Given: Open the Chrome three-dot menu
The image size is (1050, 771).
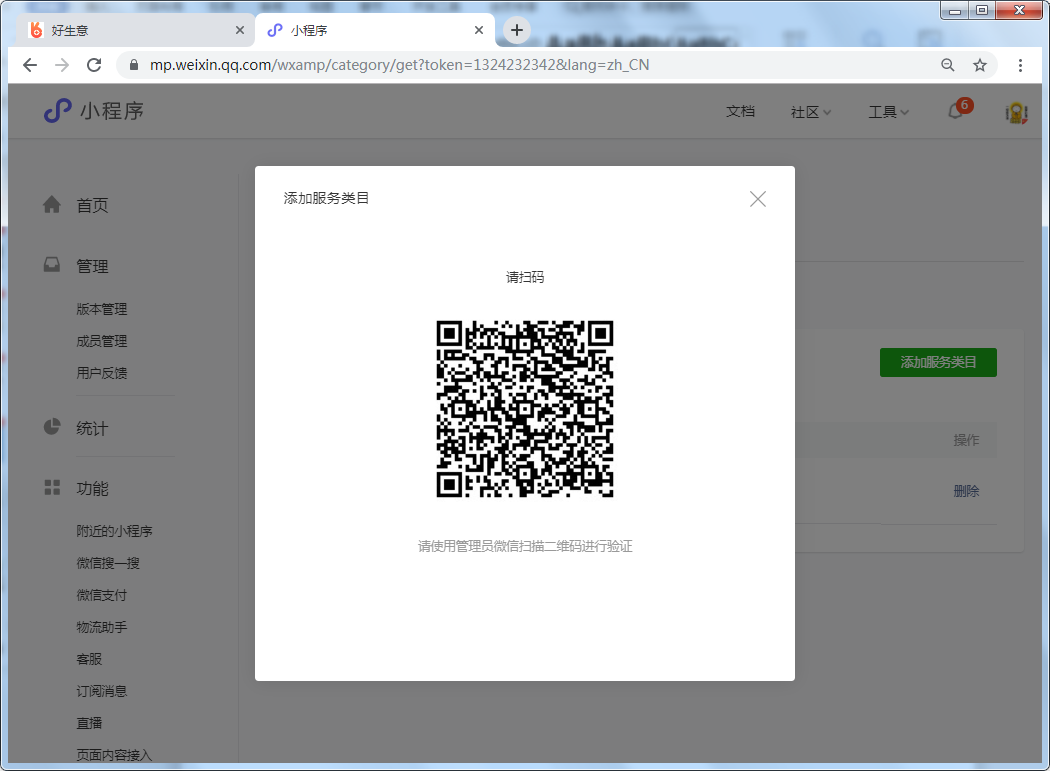Looking at the screenshot, I should point(1020,65).
